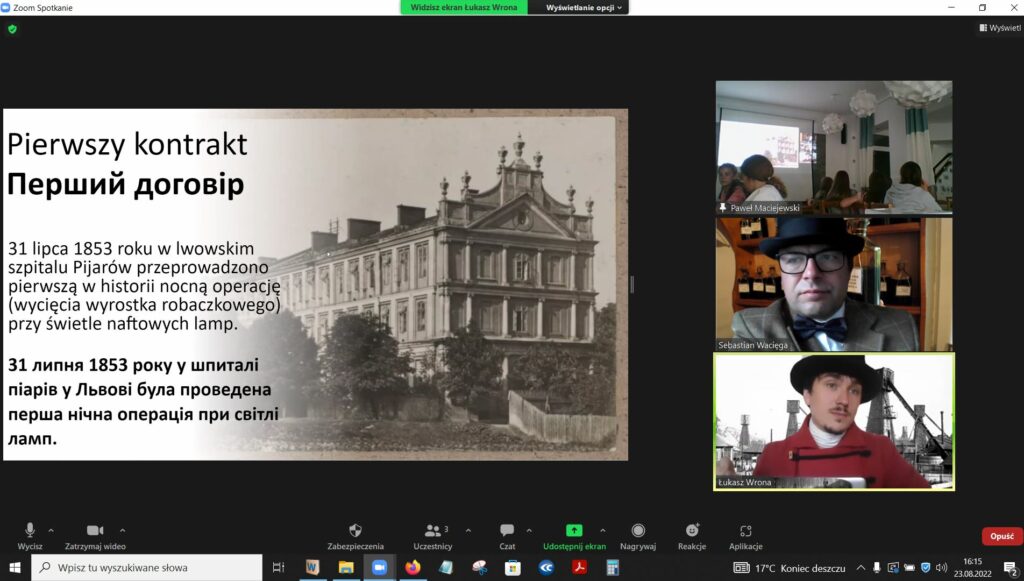Click the green encryption shield icon
The width and height of the screenshot is (1024, 581).
pyautogui.click(x=12, y=29)
